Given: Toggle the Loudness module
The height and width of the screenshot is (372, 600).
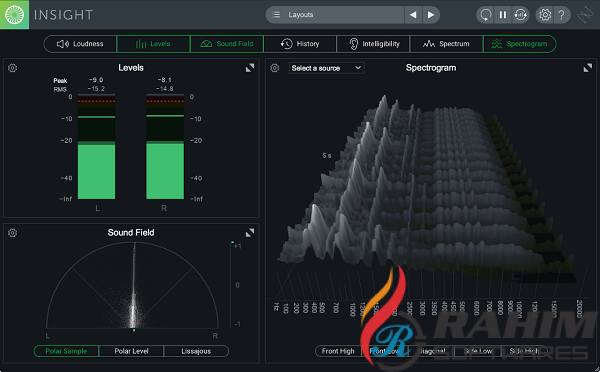Looking at the screenshot, I should tap(80, 44).
